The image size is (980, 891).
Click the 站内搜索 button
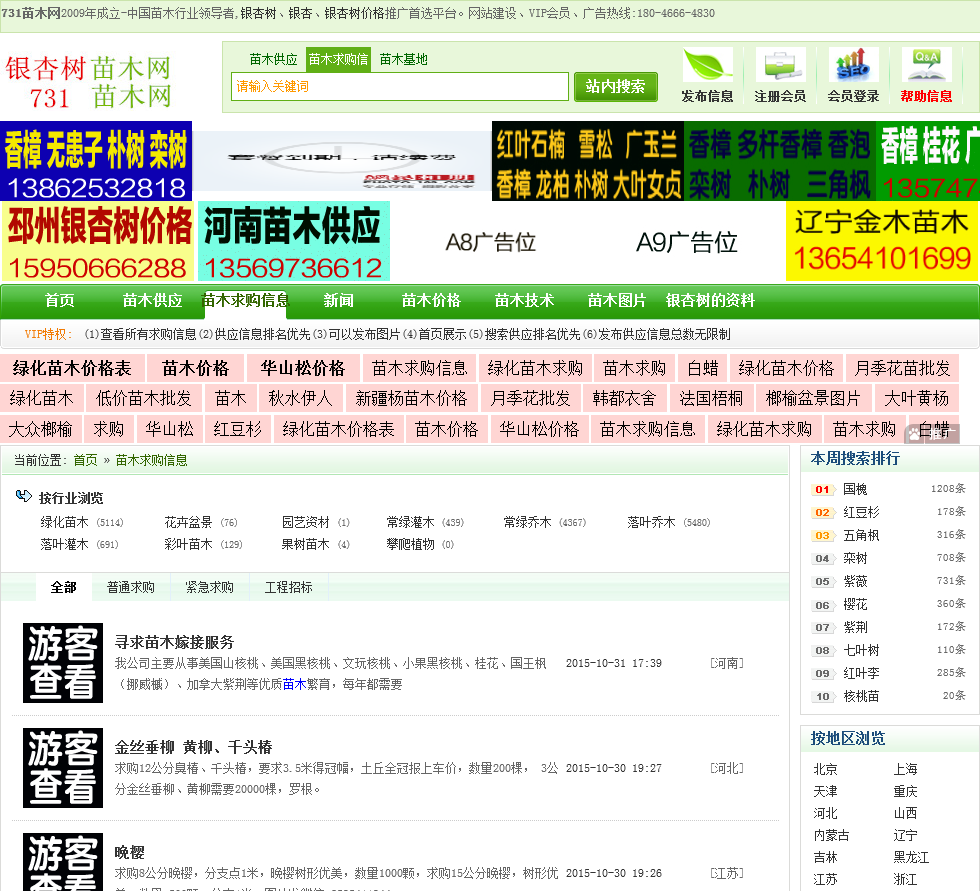(x=616, y=86)
